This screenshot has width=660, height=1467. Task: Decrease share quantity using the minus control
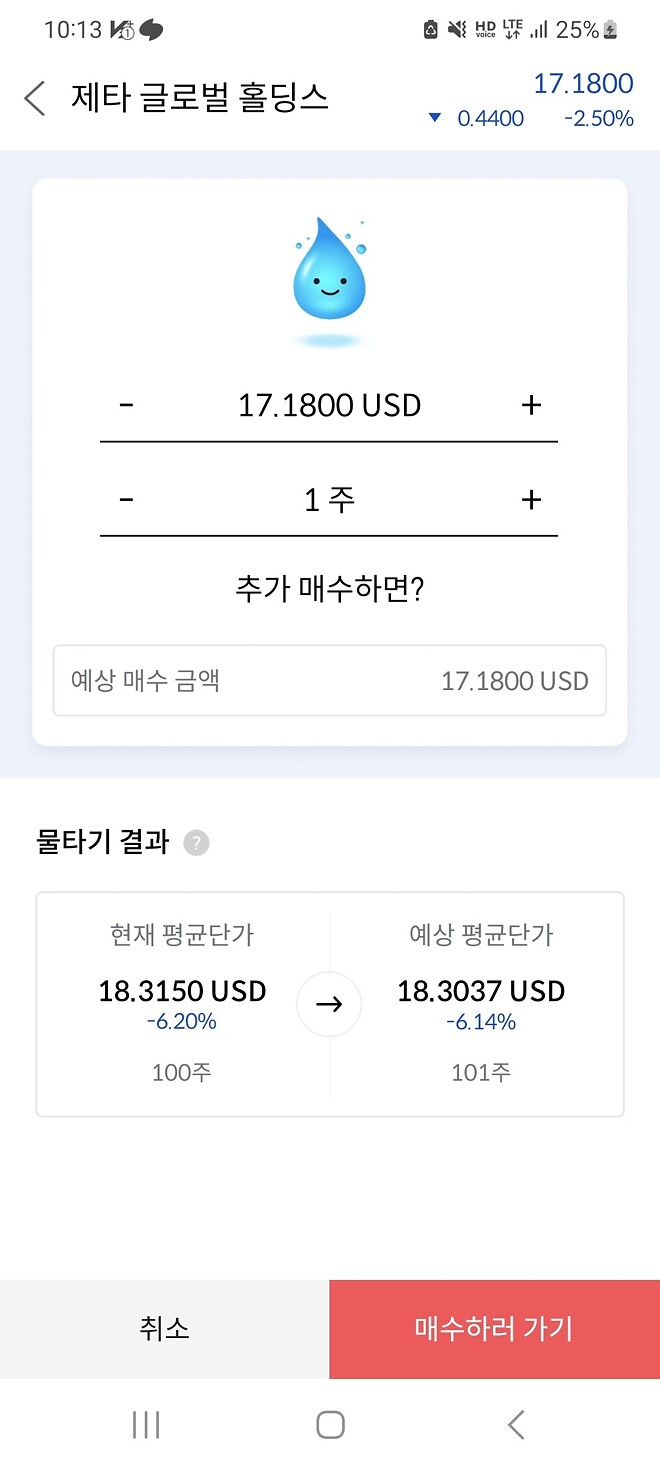126,499
